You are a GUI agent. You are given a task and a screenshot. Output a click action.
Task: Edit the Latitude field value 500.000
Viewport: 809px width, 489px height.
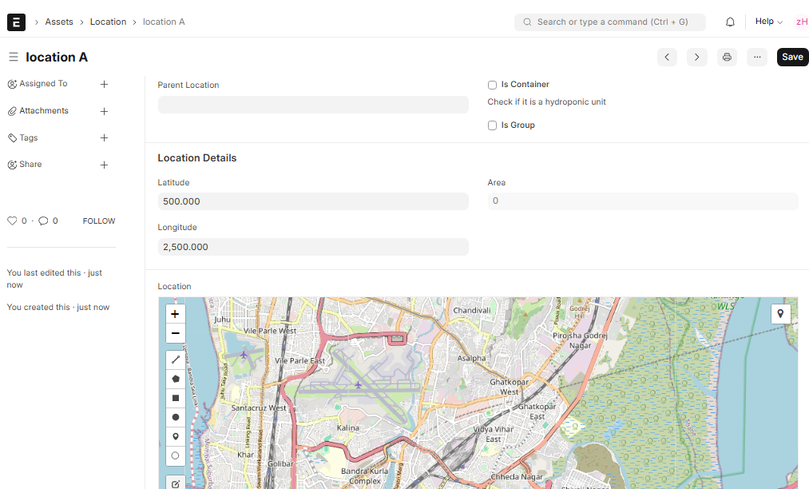pyautogui.click(x=313, y=202)
